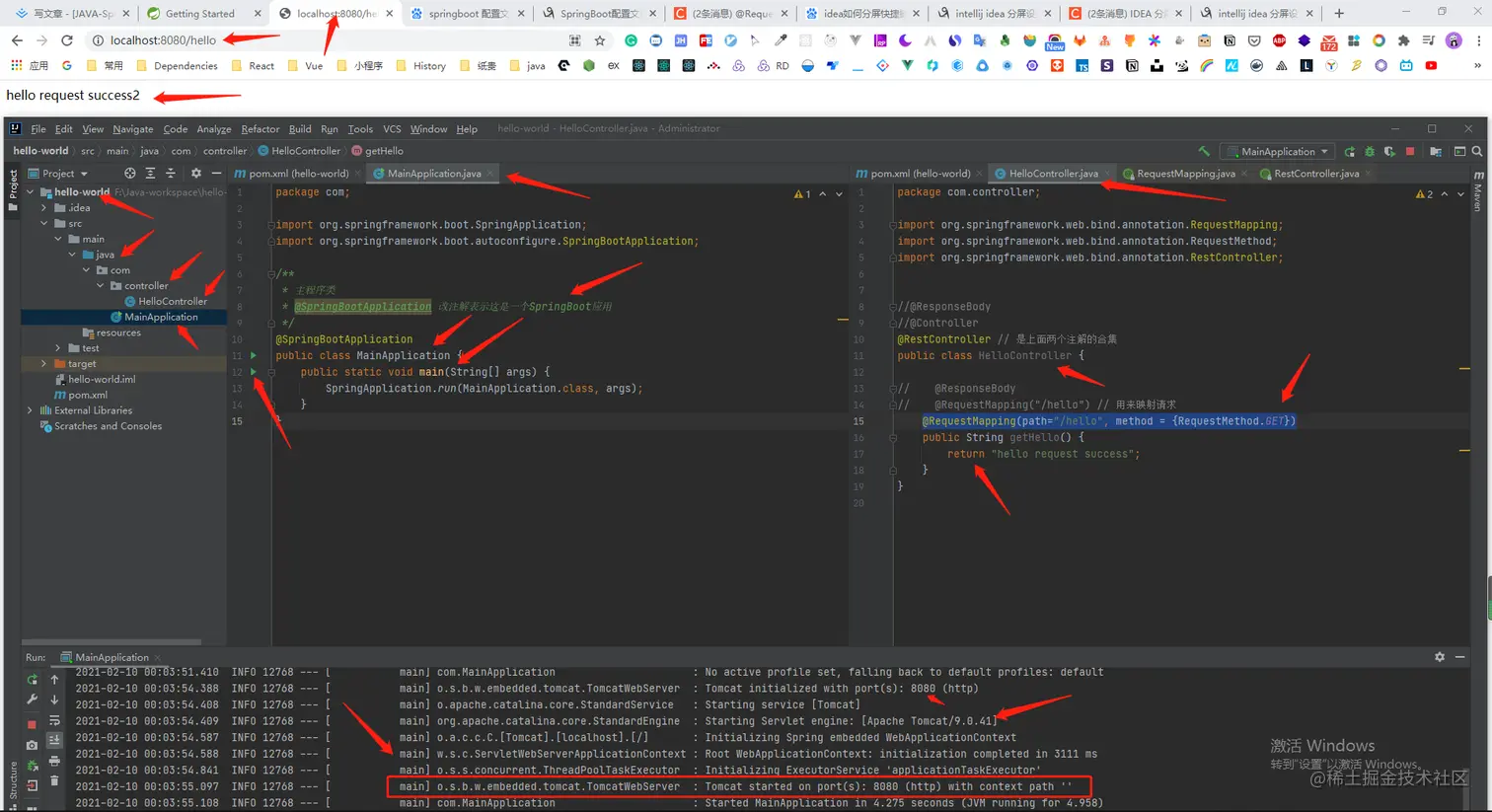Open the Refactor menu
This screenshot has width=1492, height=812.
[x=260, y=129]
